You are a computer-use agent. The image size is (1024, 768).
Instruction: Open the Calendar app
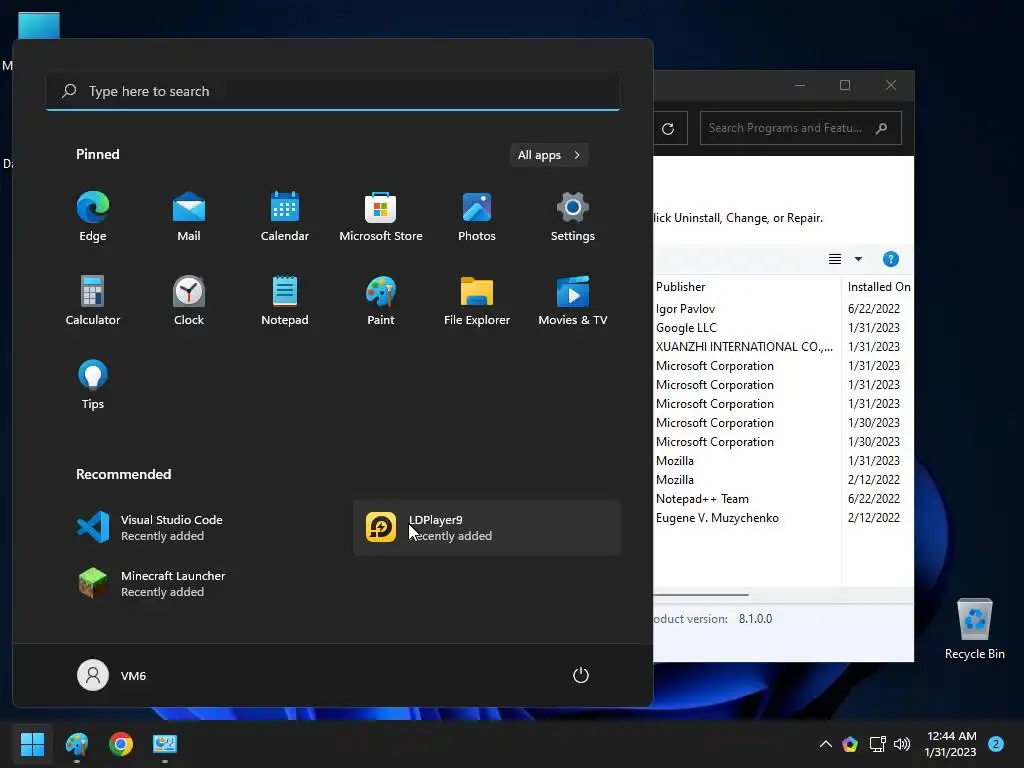[285, 217]
